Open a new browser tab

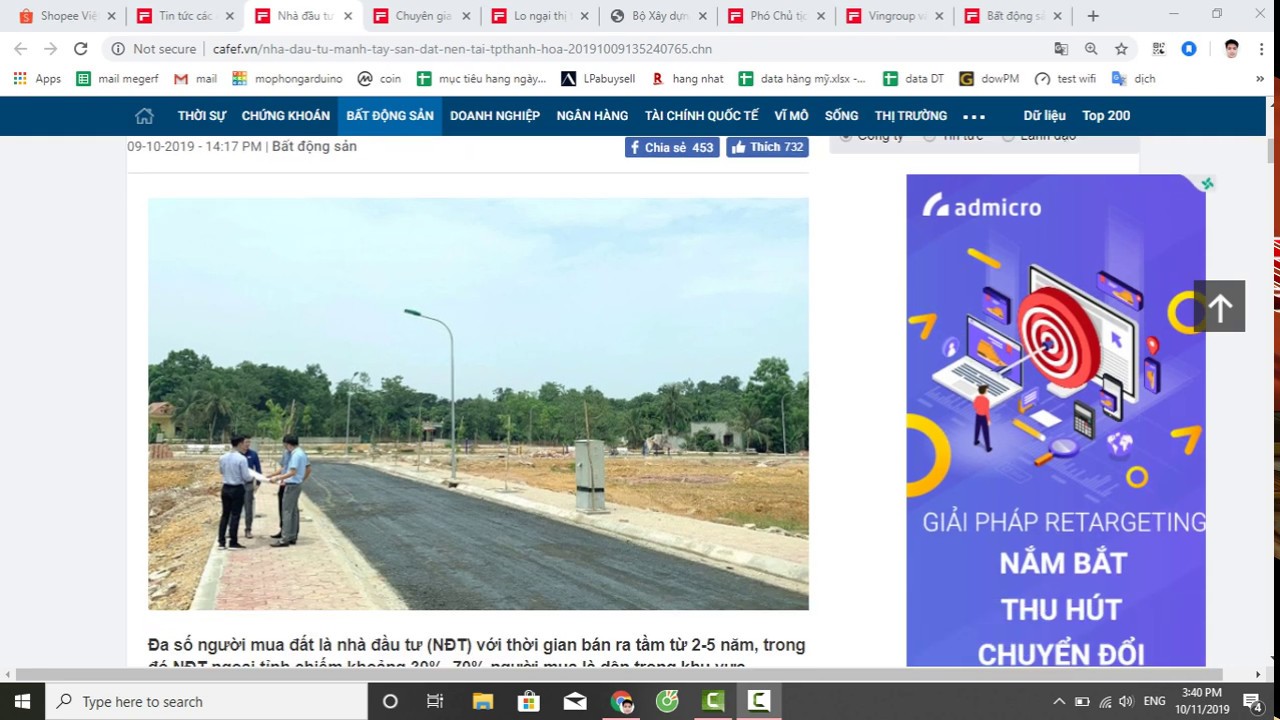pos(1093,16)
